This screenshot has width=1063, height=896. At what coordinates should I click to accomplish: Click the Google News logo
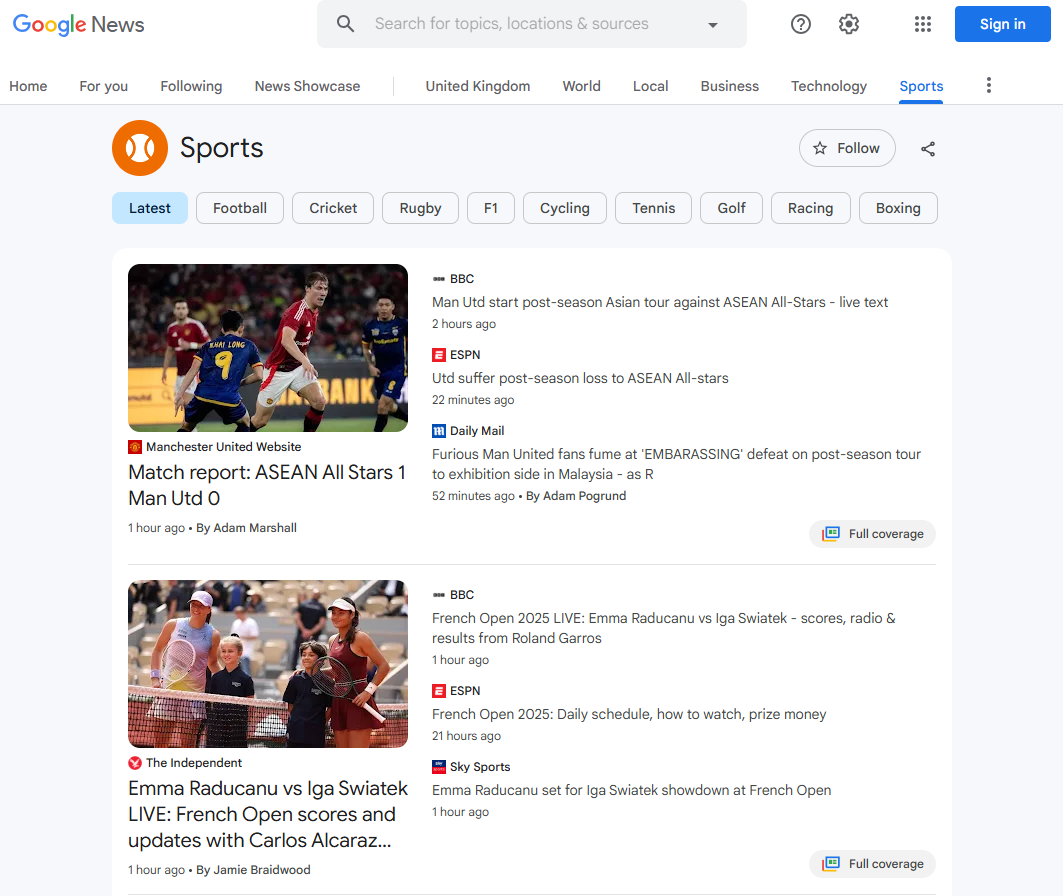click(79, 24)
